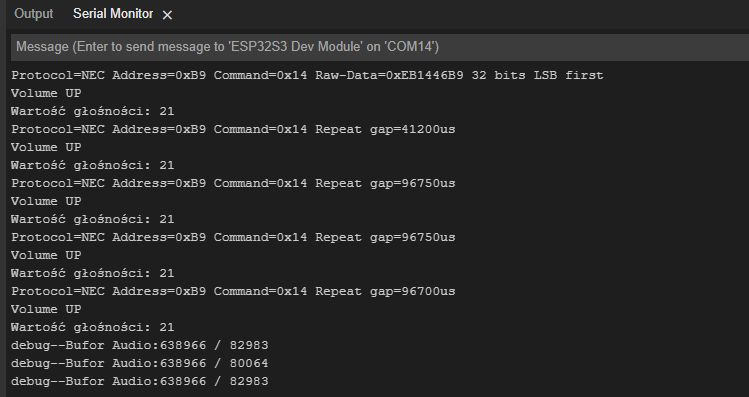Close the Serial Monitor panel tab
The height and width of the screenshot is (397, 749).
(x=167, y=15)
